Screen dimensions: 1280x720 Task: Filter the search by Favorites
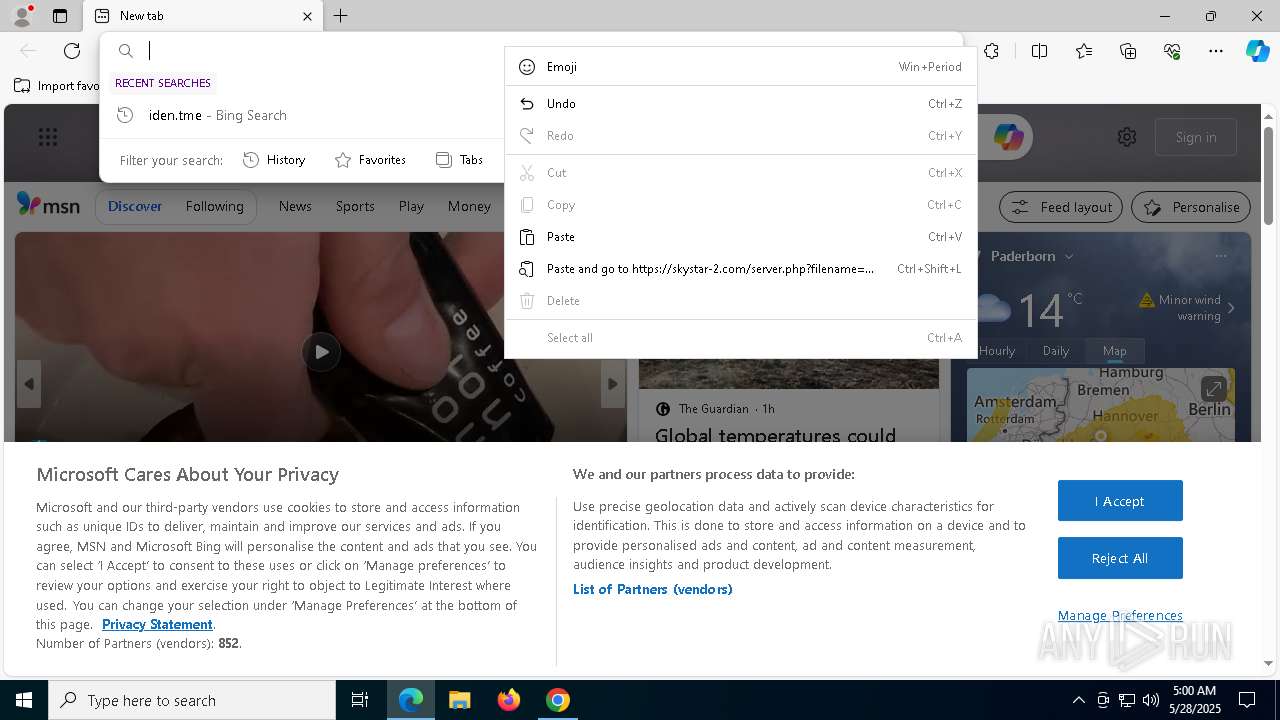(371, 160)
